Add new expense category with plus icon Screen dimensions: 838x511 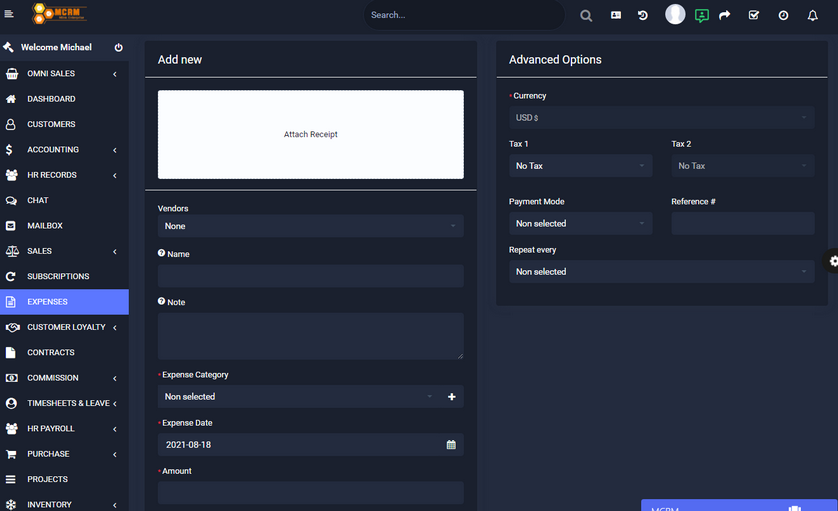[452, 397]
